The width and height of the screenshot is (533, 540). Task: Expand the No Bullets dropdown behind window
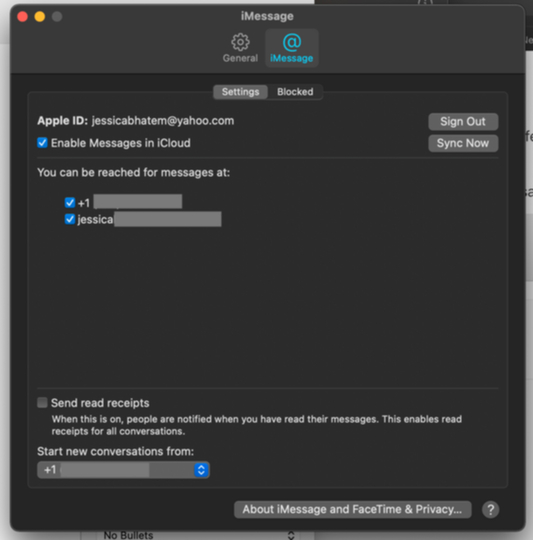click(291, 535)
